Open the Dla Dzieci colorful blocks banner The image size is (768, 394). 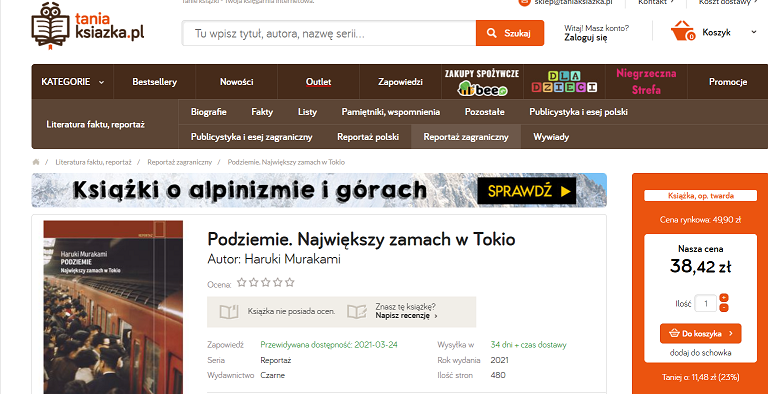tap(564, 82)
